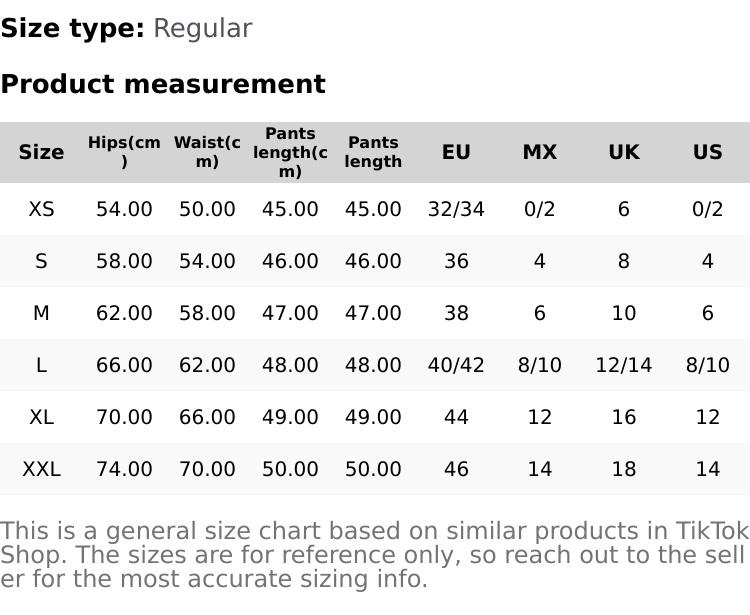Select the M size row label
Image resolution: width=750 pixels, height=615 pixels.
click(41, 313)
